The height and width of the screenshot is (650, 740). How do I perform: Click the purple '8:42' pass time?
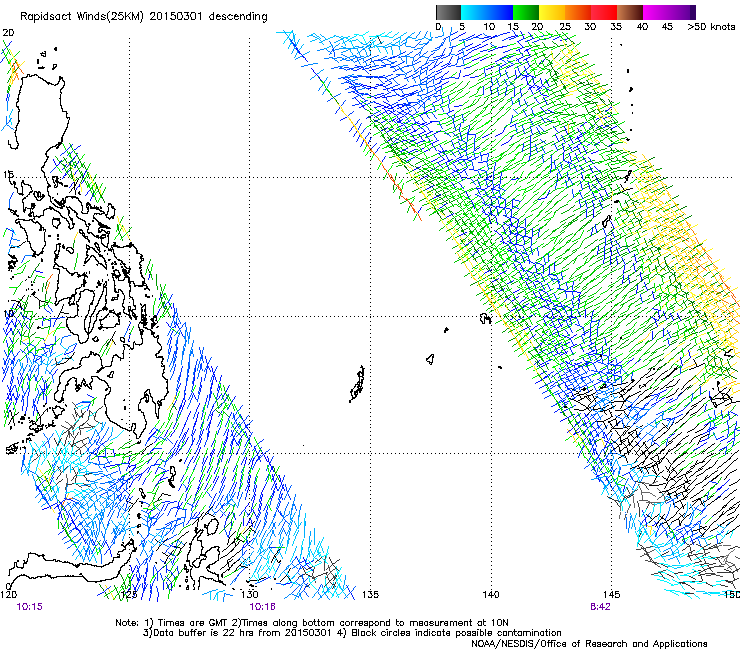[600, 607]
